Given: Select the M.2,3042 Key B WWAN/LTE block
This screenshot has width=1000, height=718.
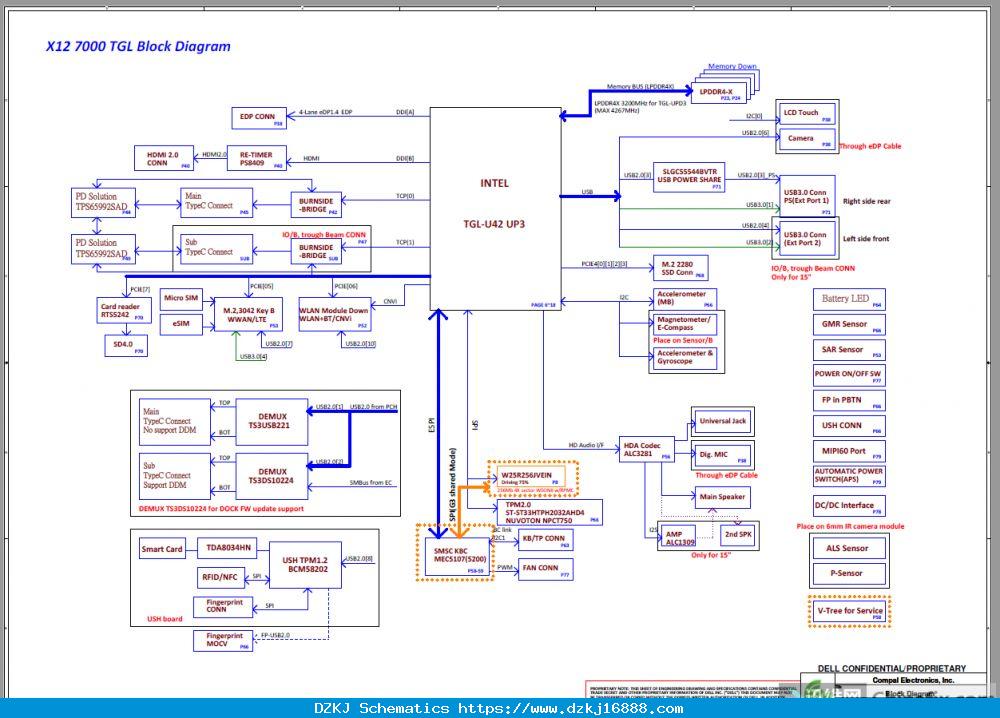Looking at the screenshot, I should click(249, 315).
